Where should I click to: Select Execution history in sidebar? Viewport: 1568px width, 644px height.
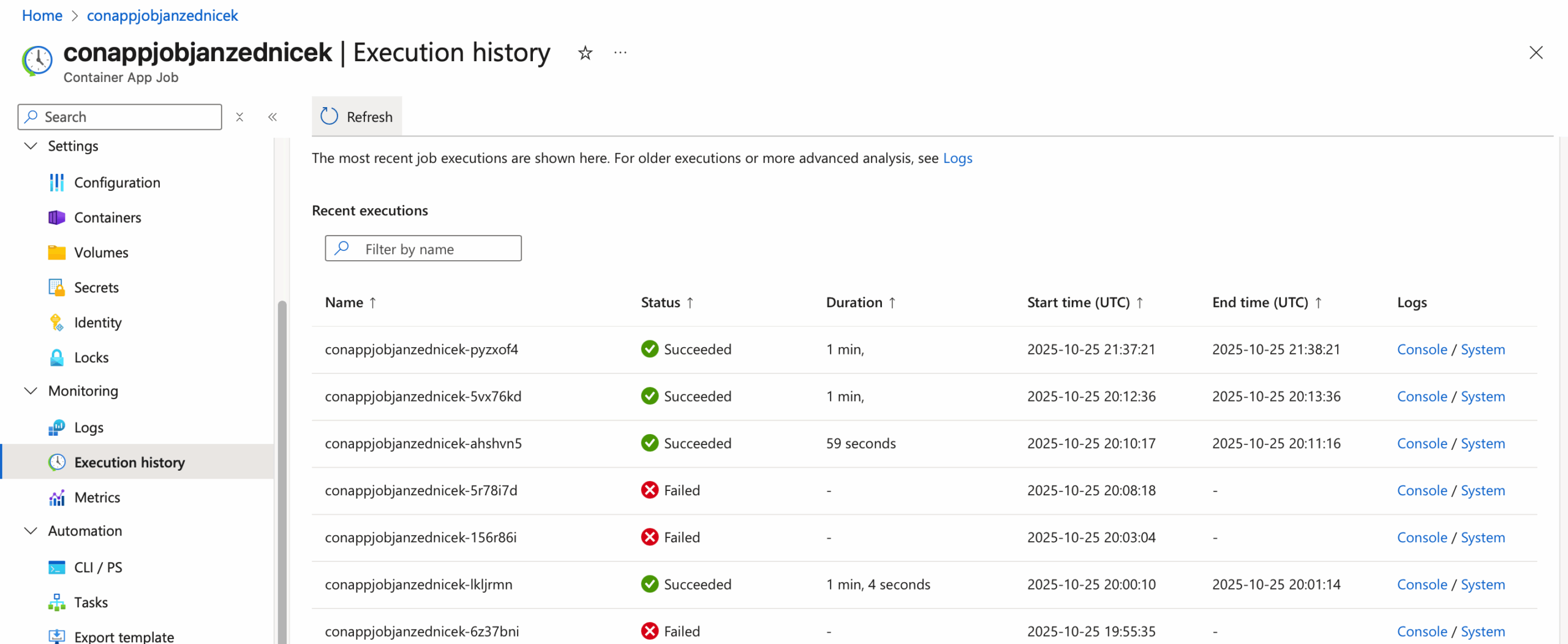coord(129,462)
